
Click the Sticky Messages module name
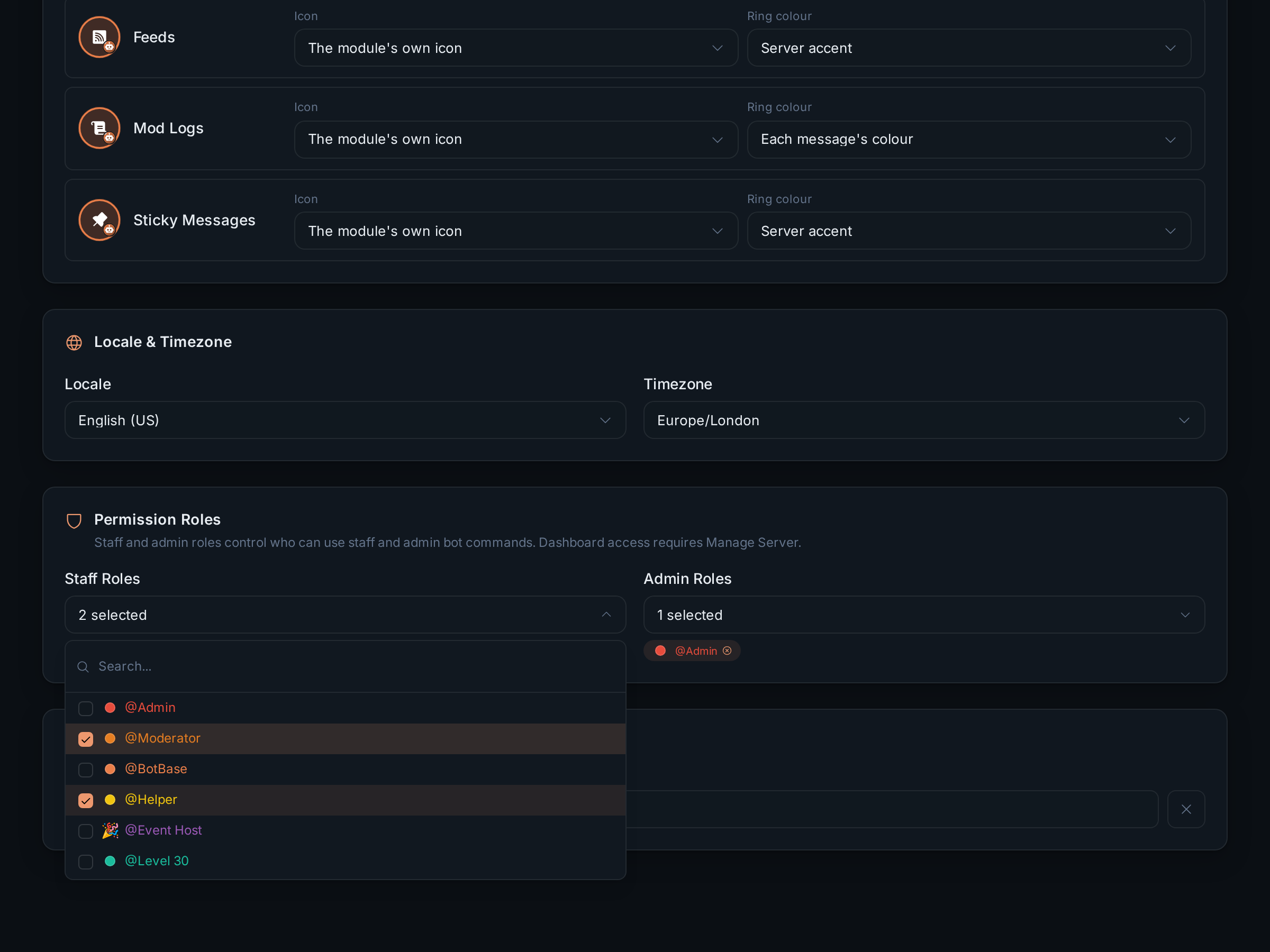[x=194, y=220]
